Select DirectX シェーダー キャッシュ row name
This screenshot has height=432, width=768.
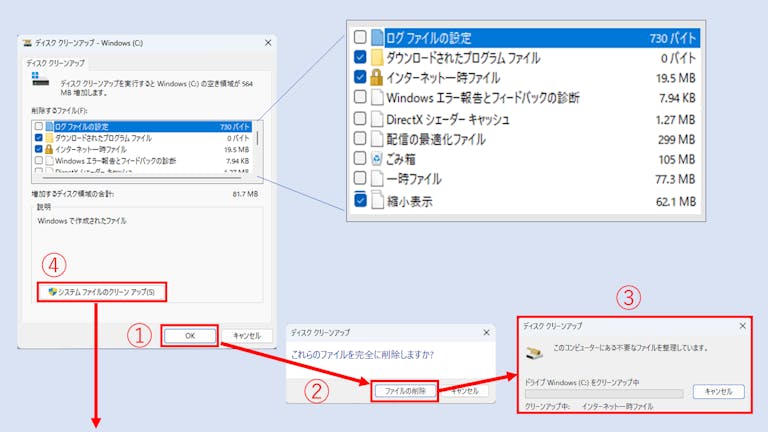(448, 119)
